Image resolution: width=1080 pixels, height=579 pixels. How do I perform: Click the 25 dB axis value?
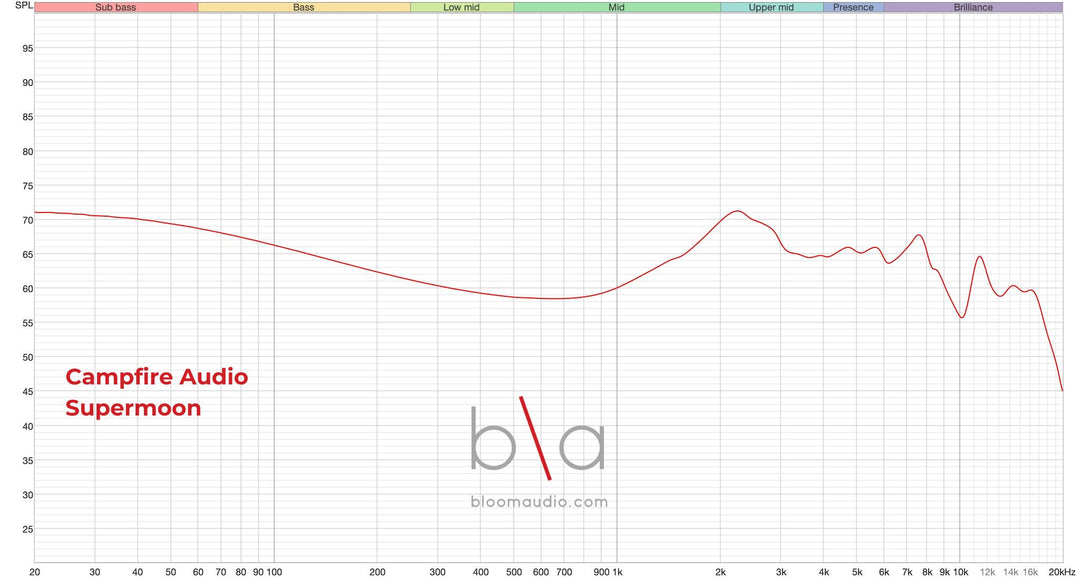28,529
